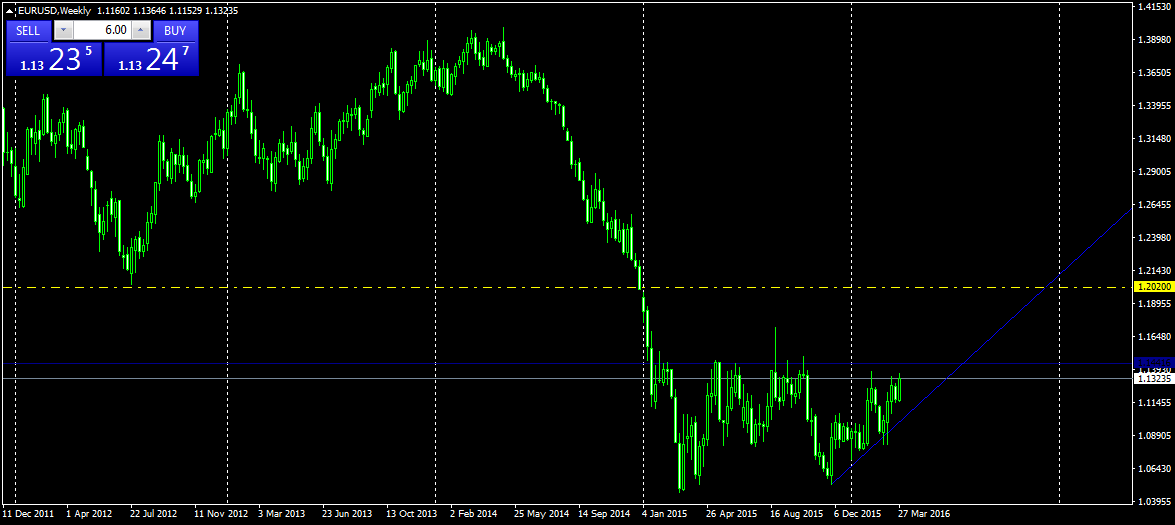The height and width of the screenshot is (525, 1175).
Task: Click the 25 May 2014 date label
Action: click(x=541, y=515)
